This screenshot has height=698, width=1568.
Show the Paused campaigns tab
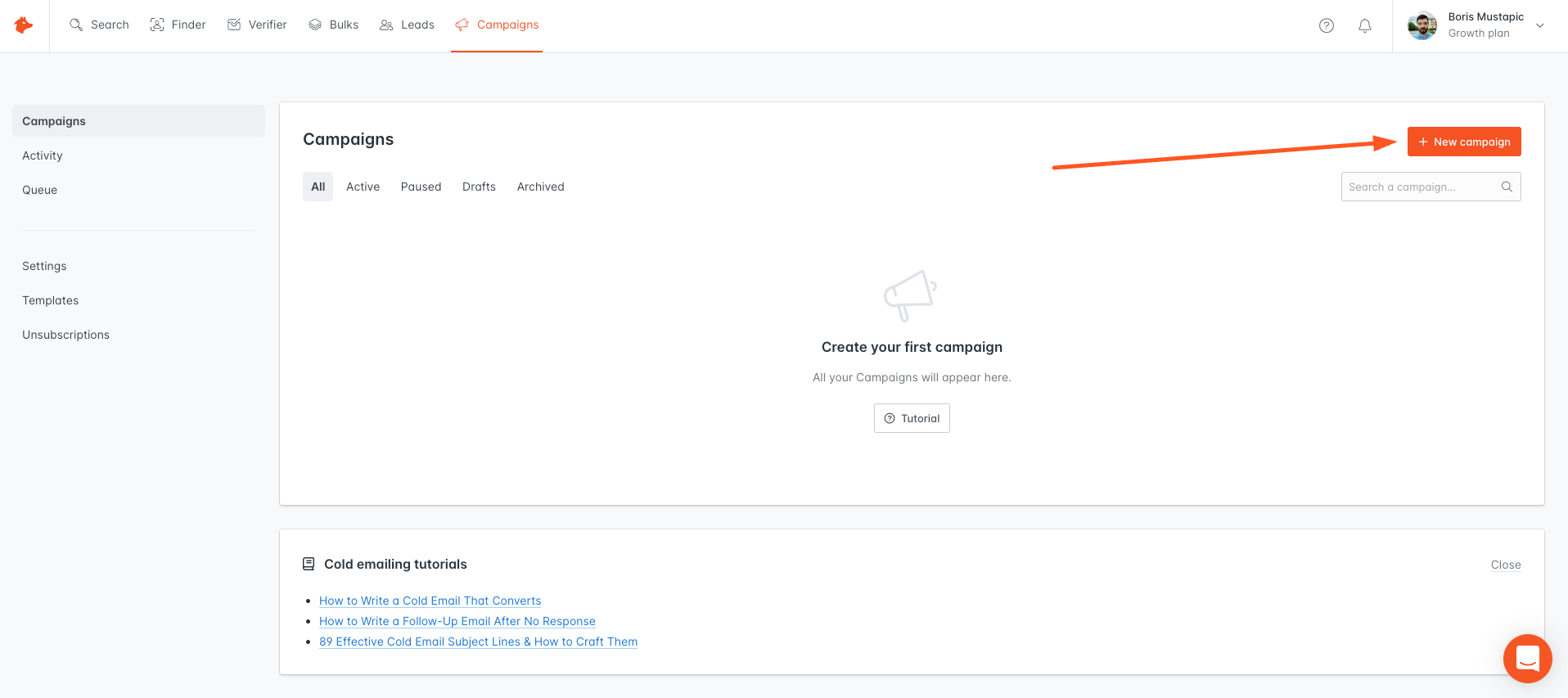click(421, 187)
